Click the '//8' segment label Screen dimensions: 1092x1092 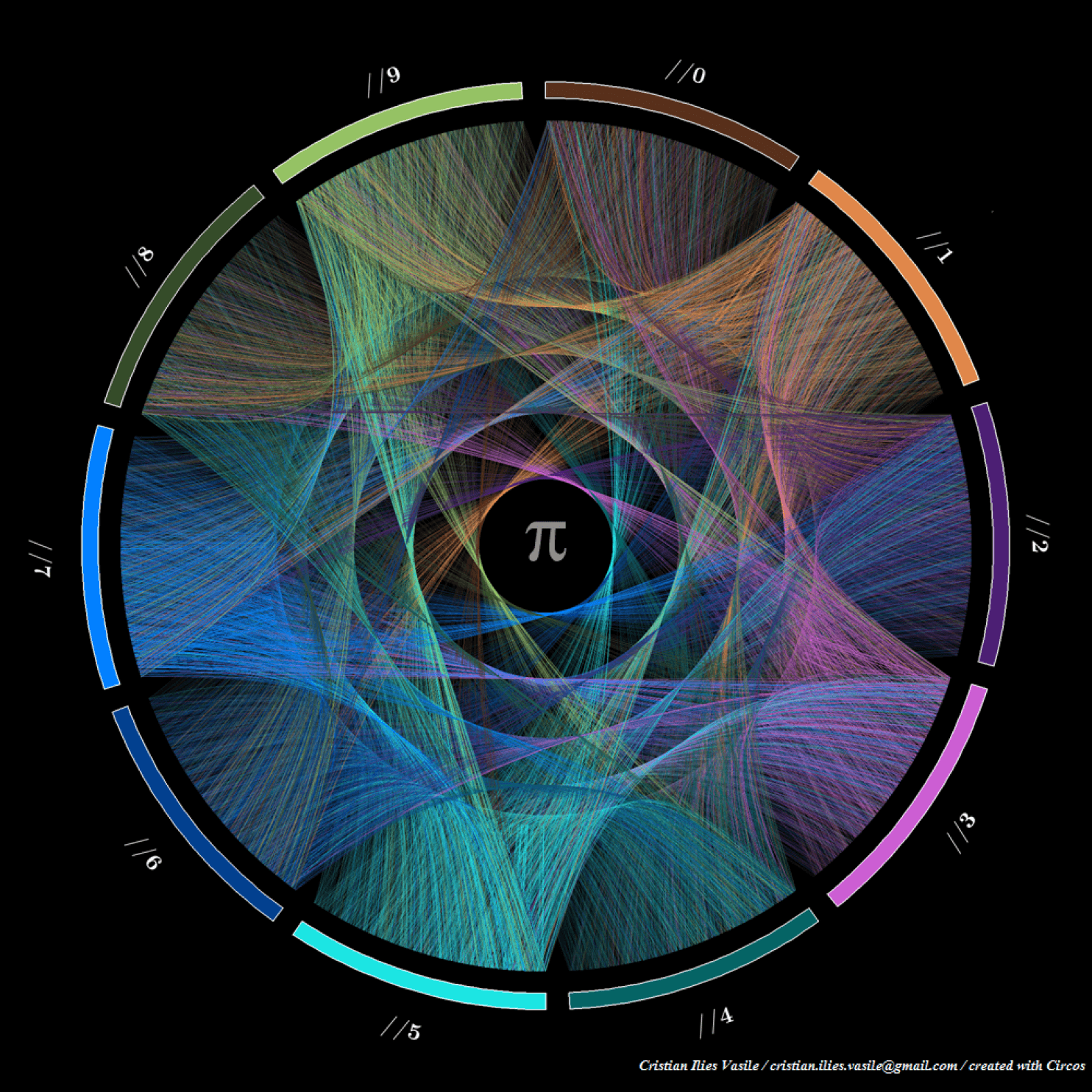pyautogui.click(x=141, y=266)
